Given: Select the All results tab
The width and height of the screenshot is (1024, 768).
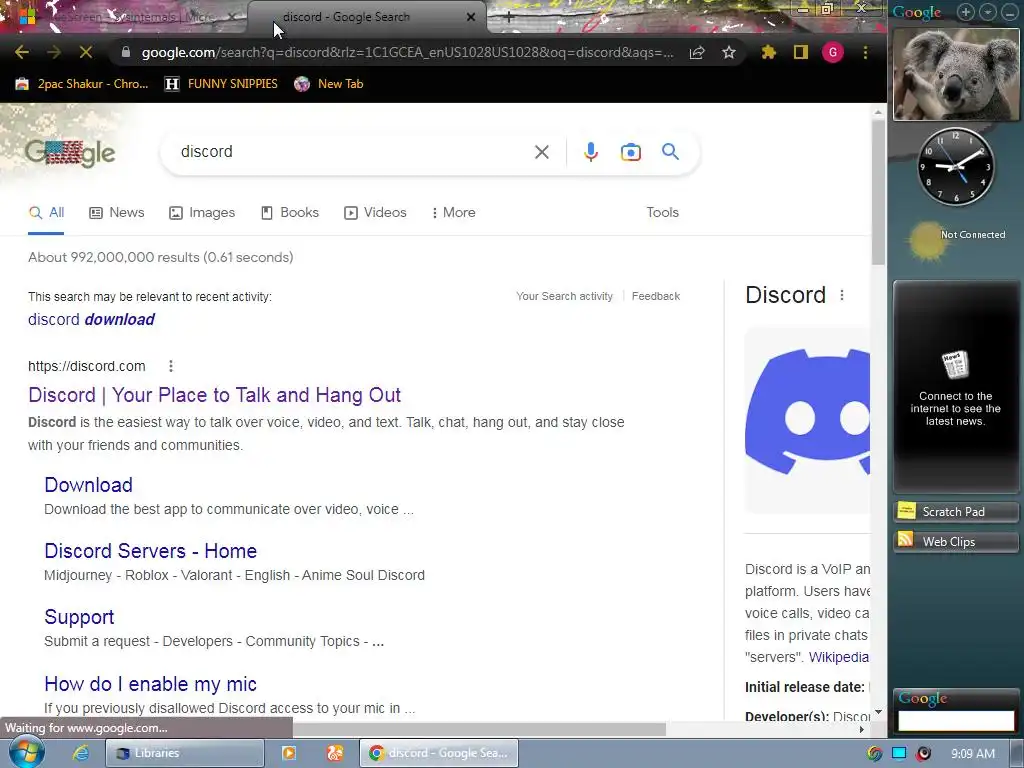Looking at the screenshot, I should [46, 213].
